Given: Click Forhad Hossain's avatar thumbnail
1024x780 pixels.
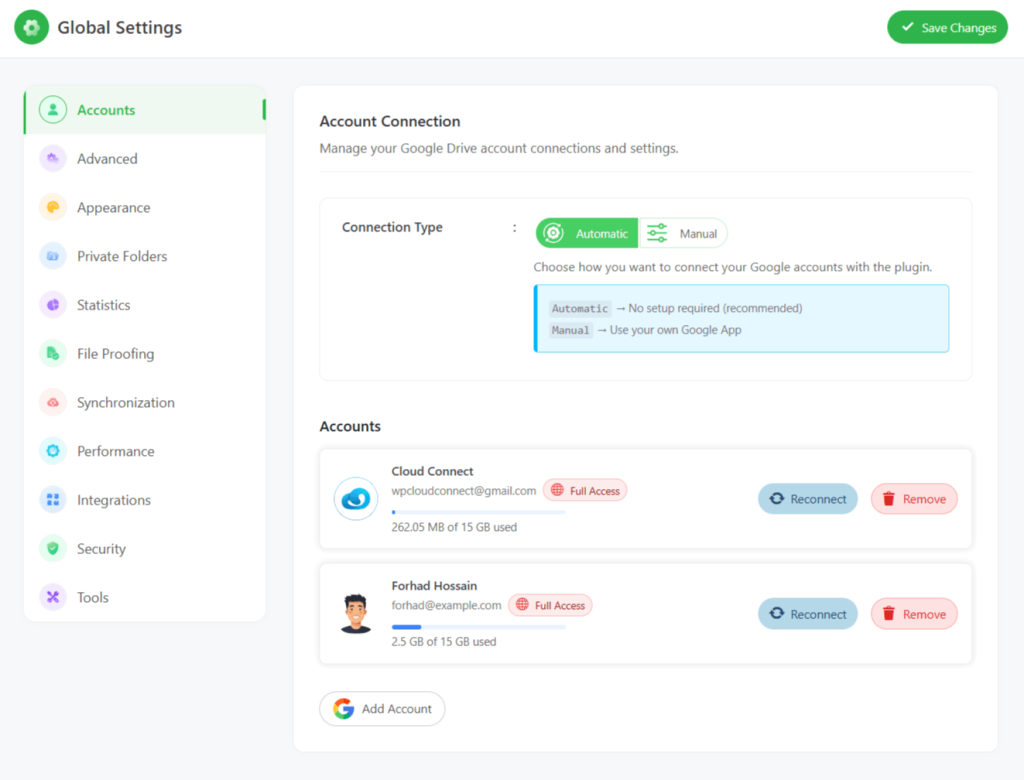Looking at the screenshot, I should coord(355,614).
